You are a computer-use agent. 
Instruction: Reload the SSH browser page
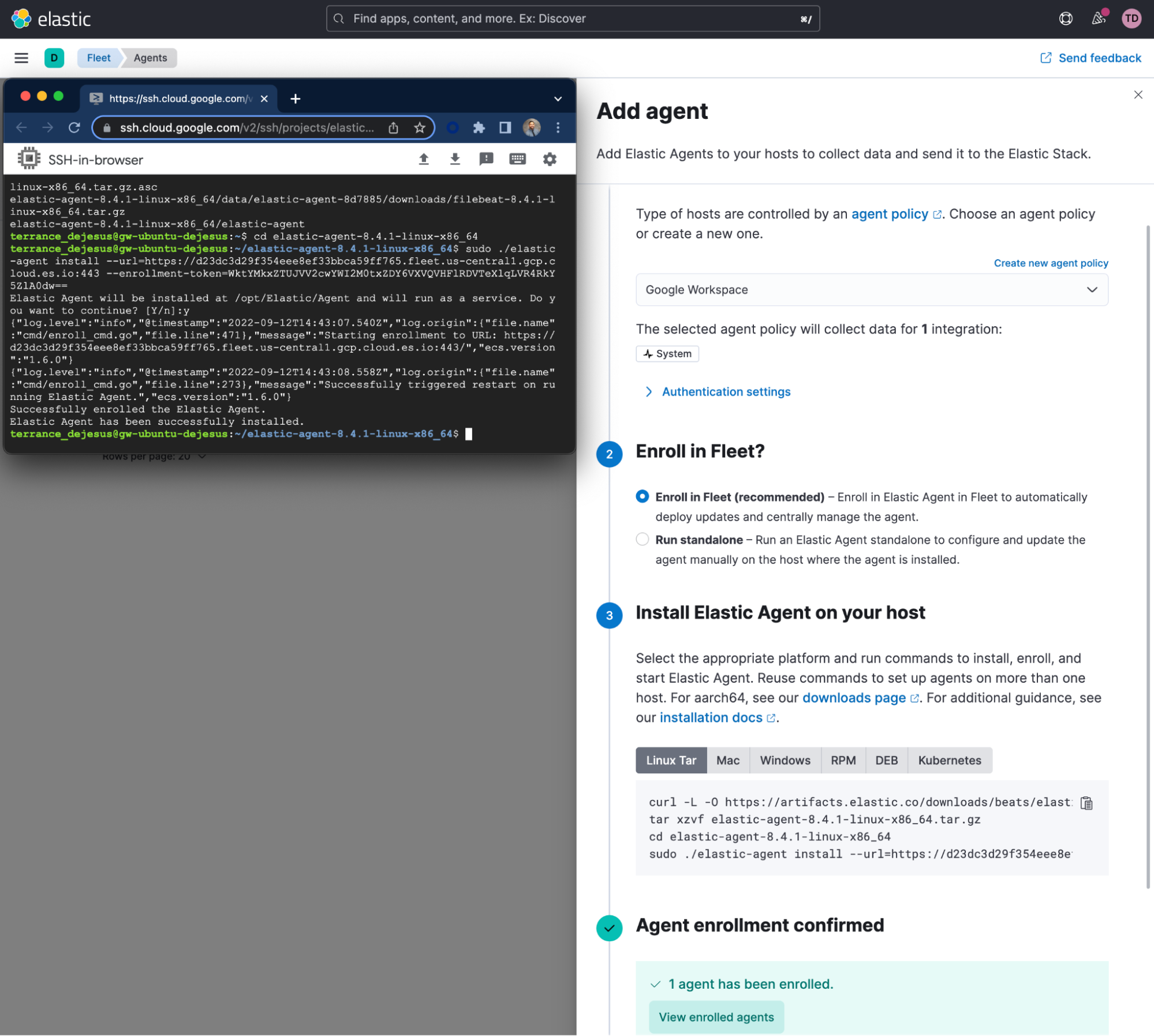tap(74, 128)
